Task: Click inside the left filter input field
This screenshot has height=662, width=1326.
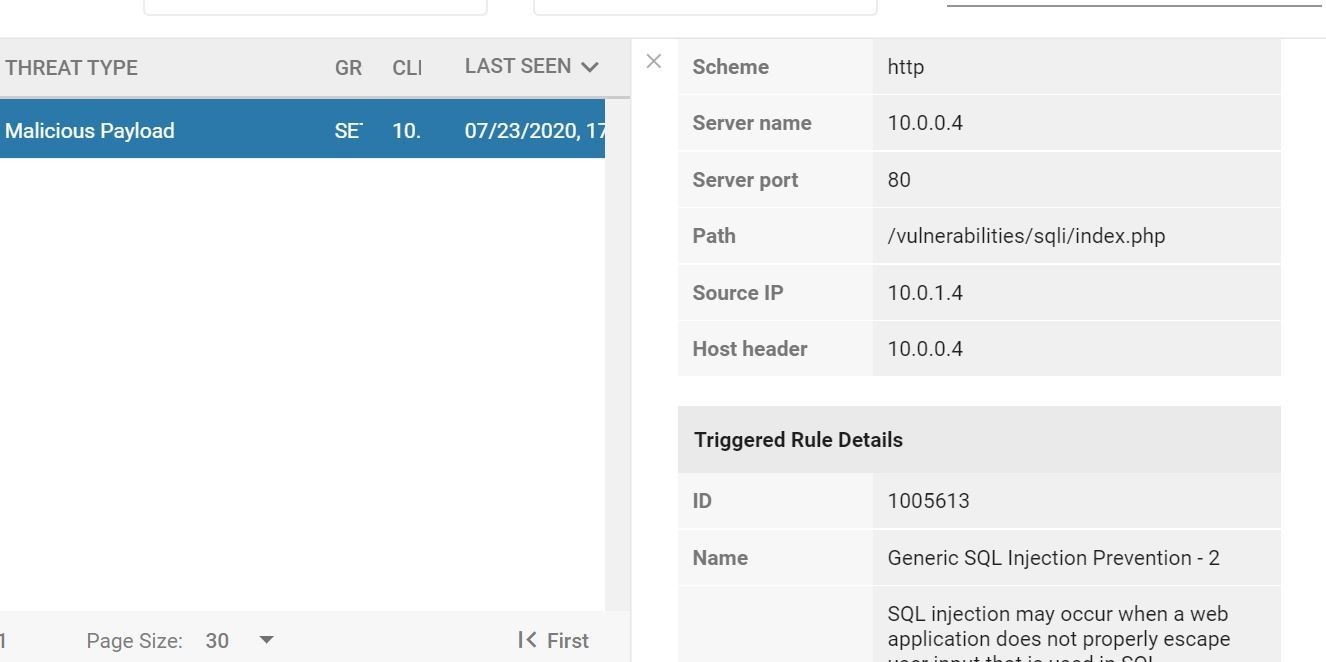Action: (316, 5)
